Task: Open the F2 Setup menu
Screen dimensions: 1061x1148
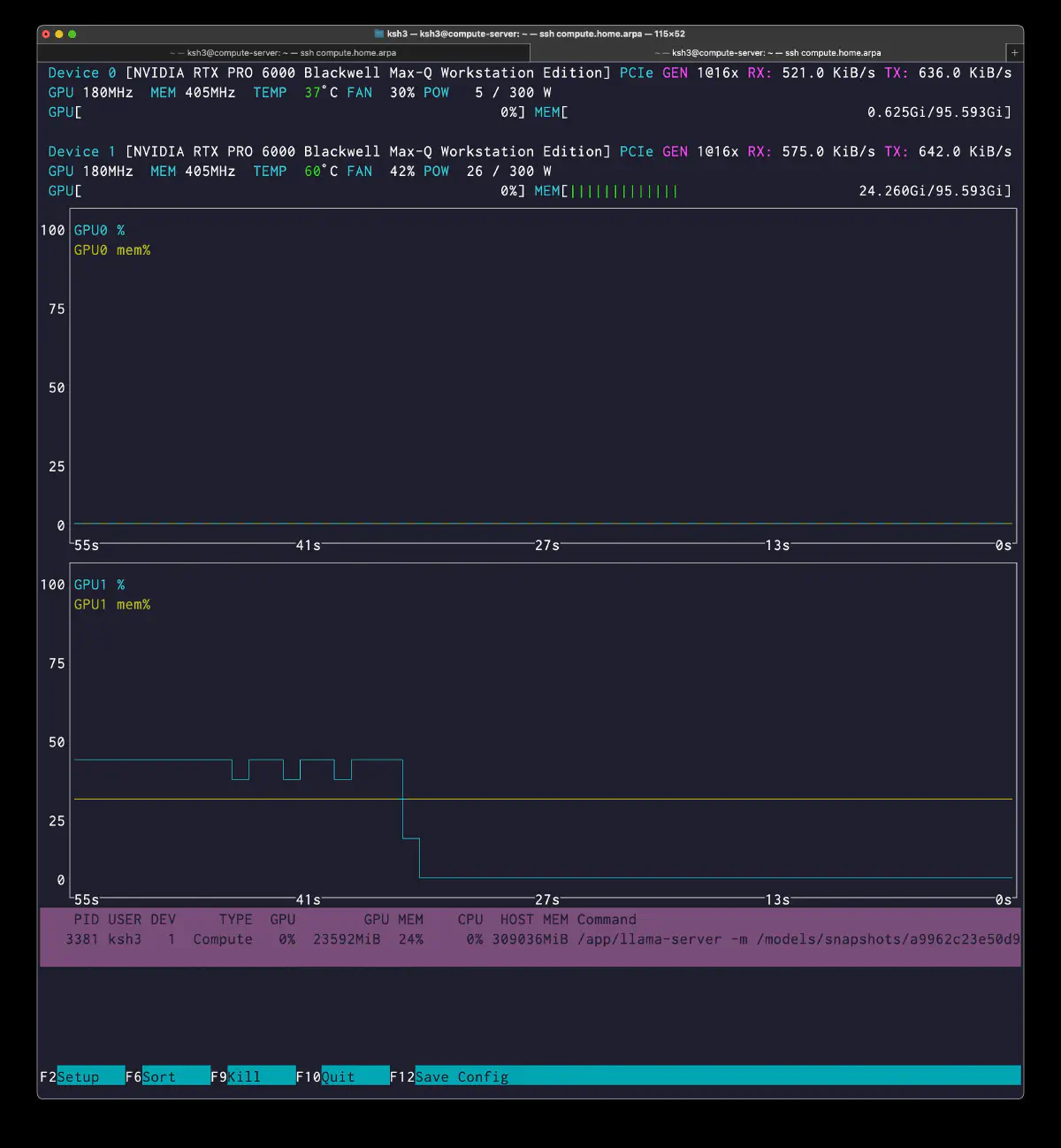Action: 82,1076
